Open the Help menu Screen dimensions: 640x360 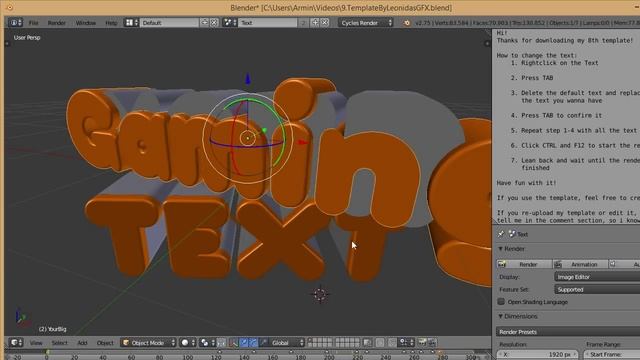pyautogui.click(x=111, y=23)
